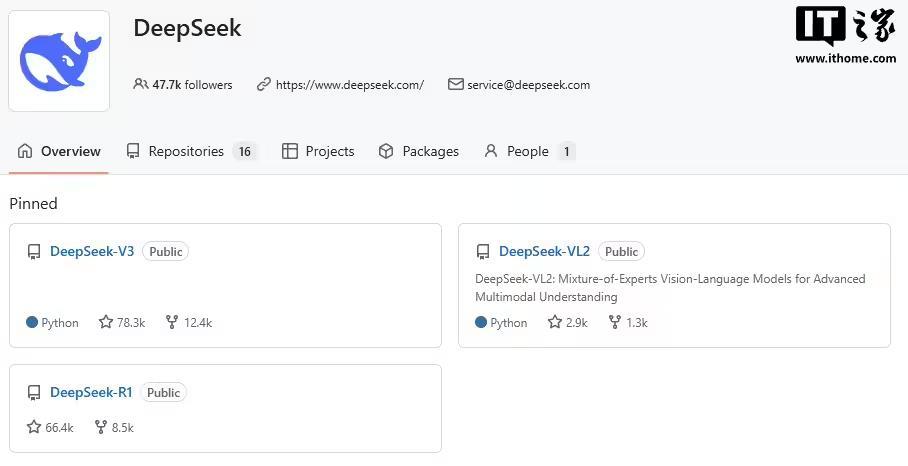This screenshot has height=466, width=908.
Task: Open the DeepSeek-R1 repository
Action: tap(91, 392)
